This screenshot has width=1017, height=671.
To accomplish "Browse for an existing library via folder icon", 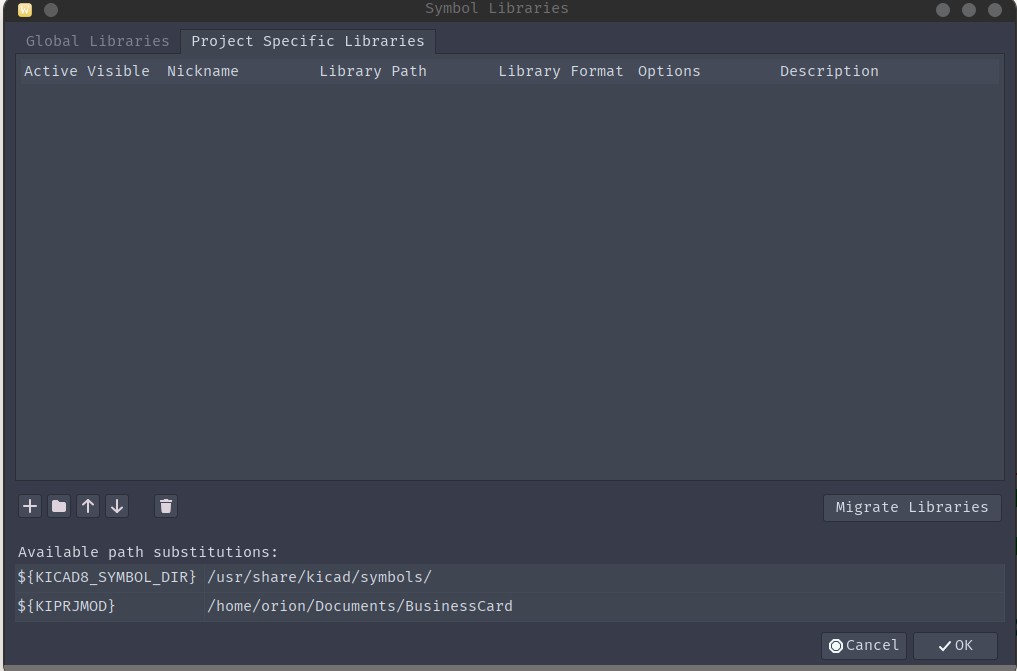I will tap(58, 506).
